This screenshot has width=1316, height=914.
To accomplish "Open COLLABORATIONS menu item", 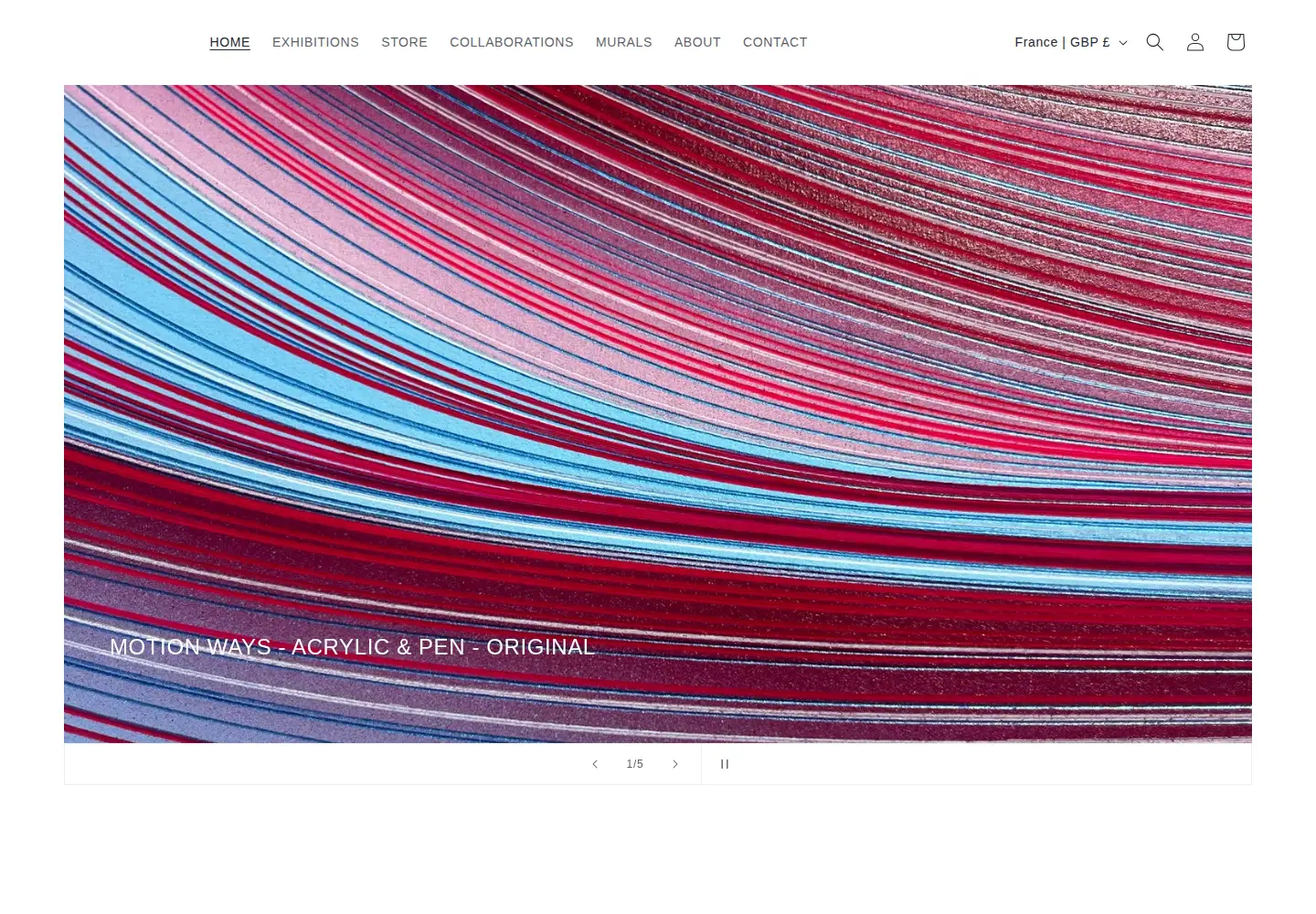I will tap(512, 42).
